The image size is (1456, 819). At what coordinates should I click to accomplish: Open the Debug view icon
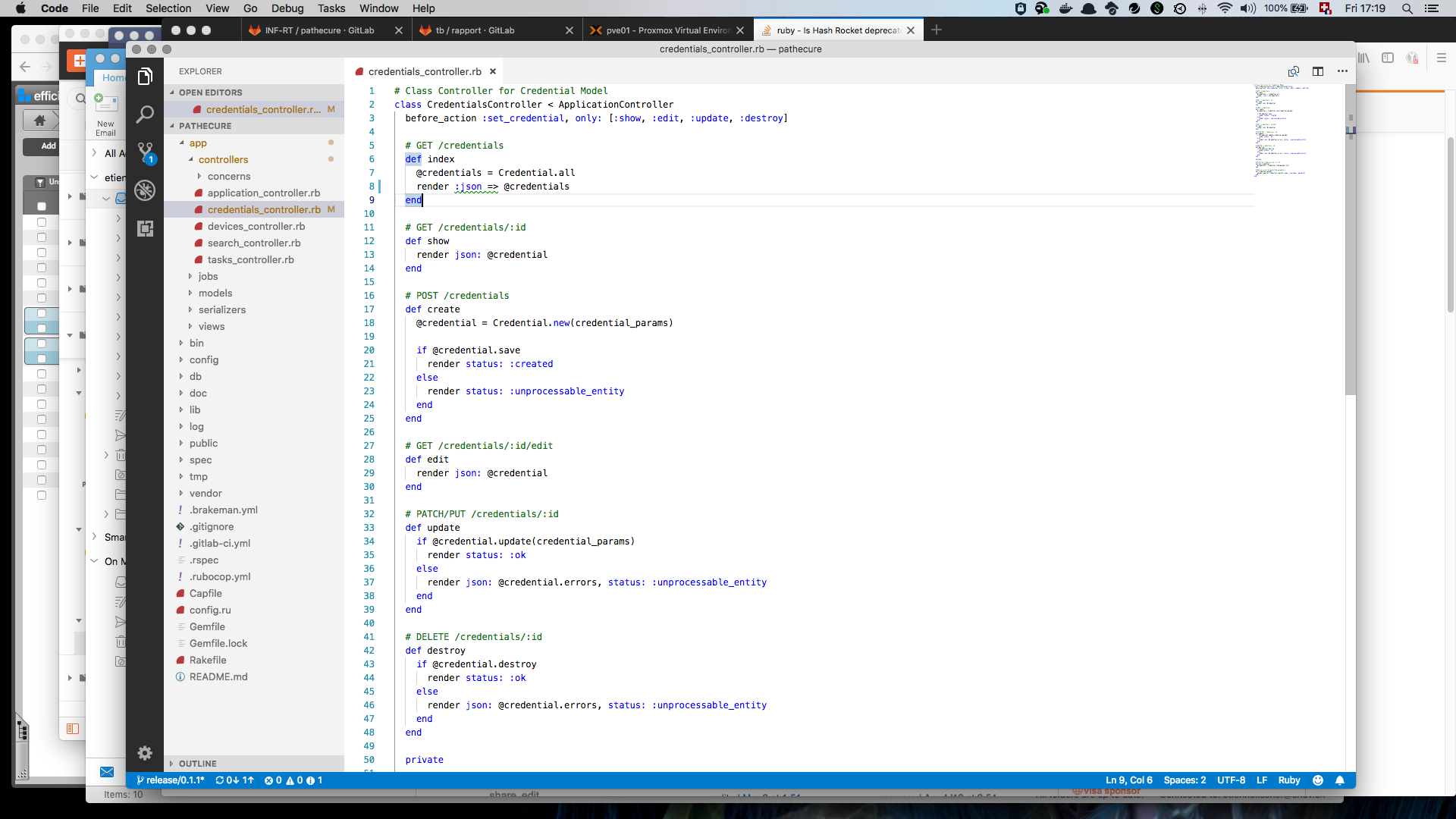[x=145, y=190]
